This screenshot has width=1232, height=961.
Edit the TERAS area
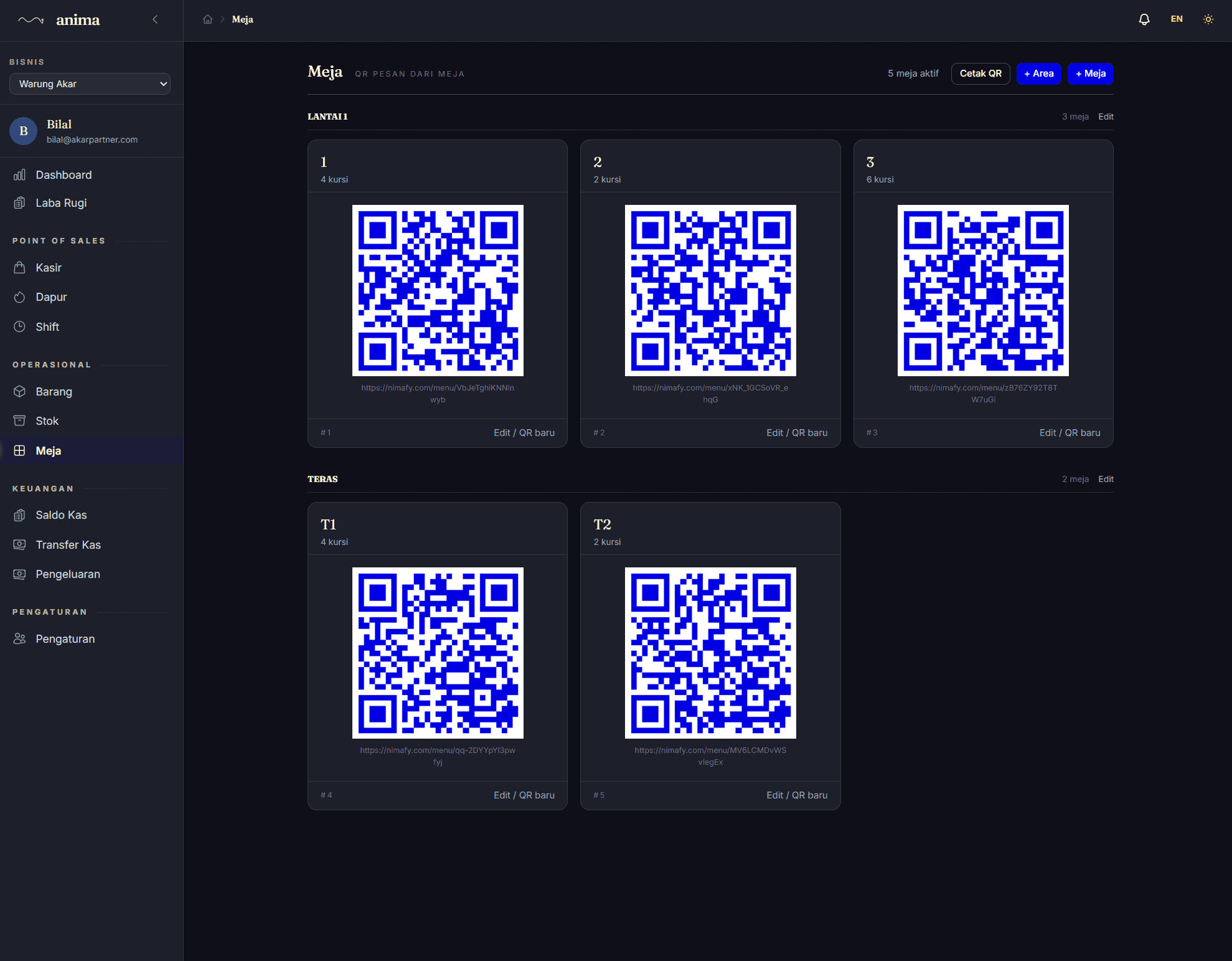tap(1106, 479)
